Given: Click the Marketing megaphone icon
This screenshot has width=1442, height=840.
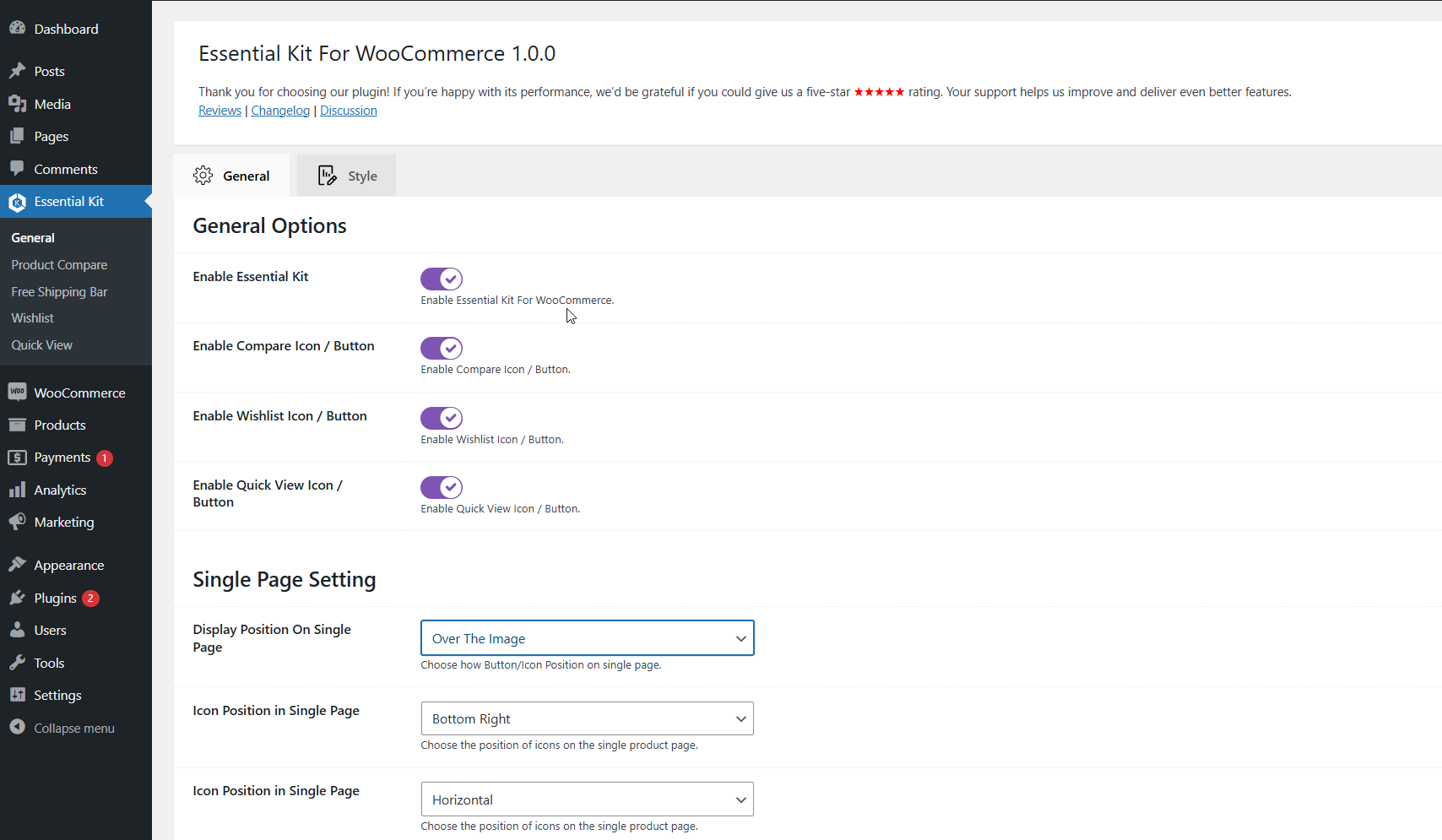Looking at the screenshot, I should [17, 522].
